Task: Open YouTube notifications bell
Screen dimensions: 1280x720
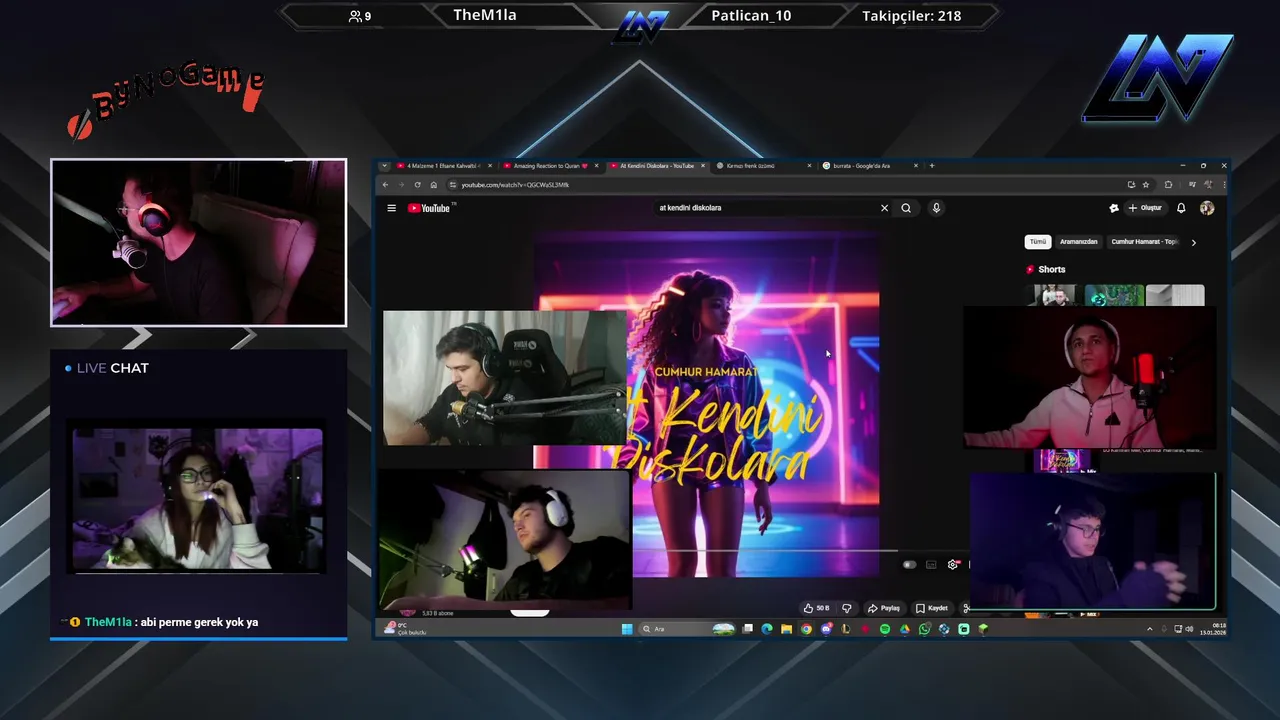Action: (1181, 208)
